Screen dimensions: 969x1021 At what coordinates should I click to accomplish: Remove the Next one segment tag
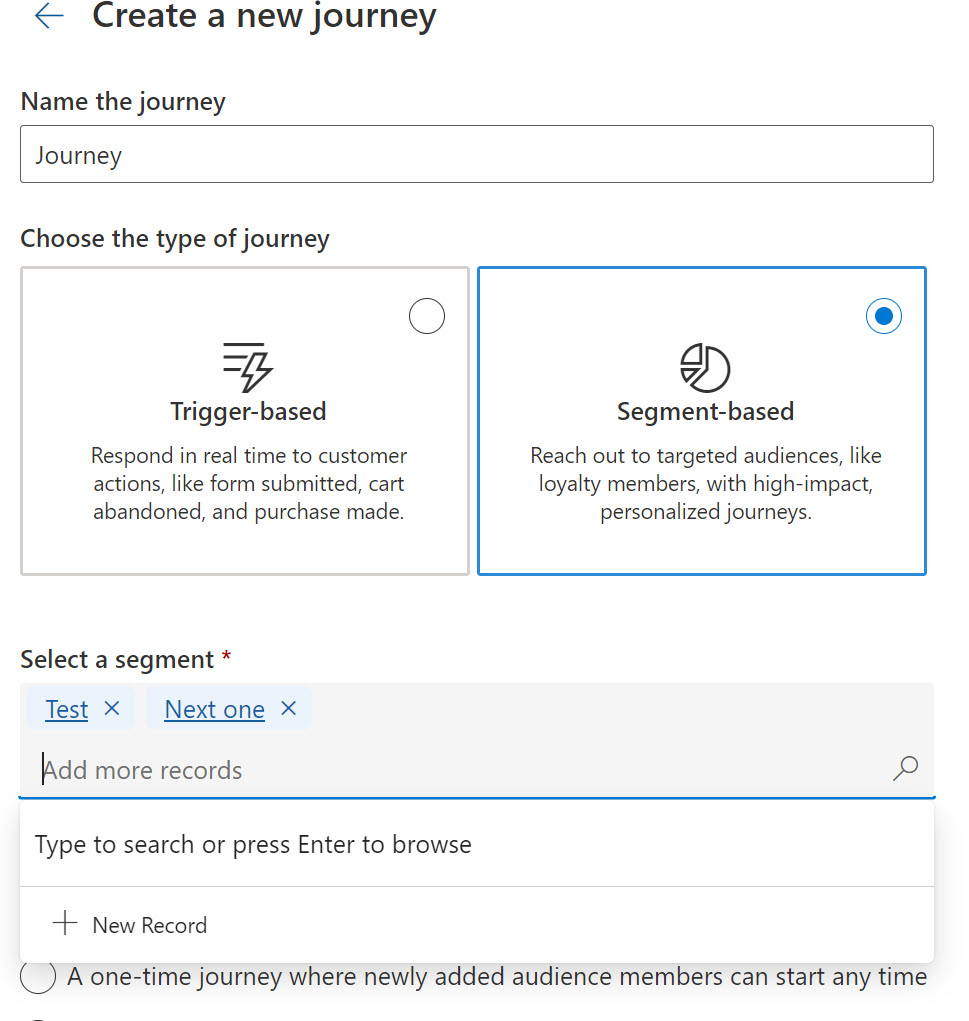288,708
